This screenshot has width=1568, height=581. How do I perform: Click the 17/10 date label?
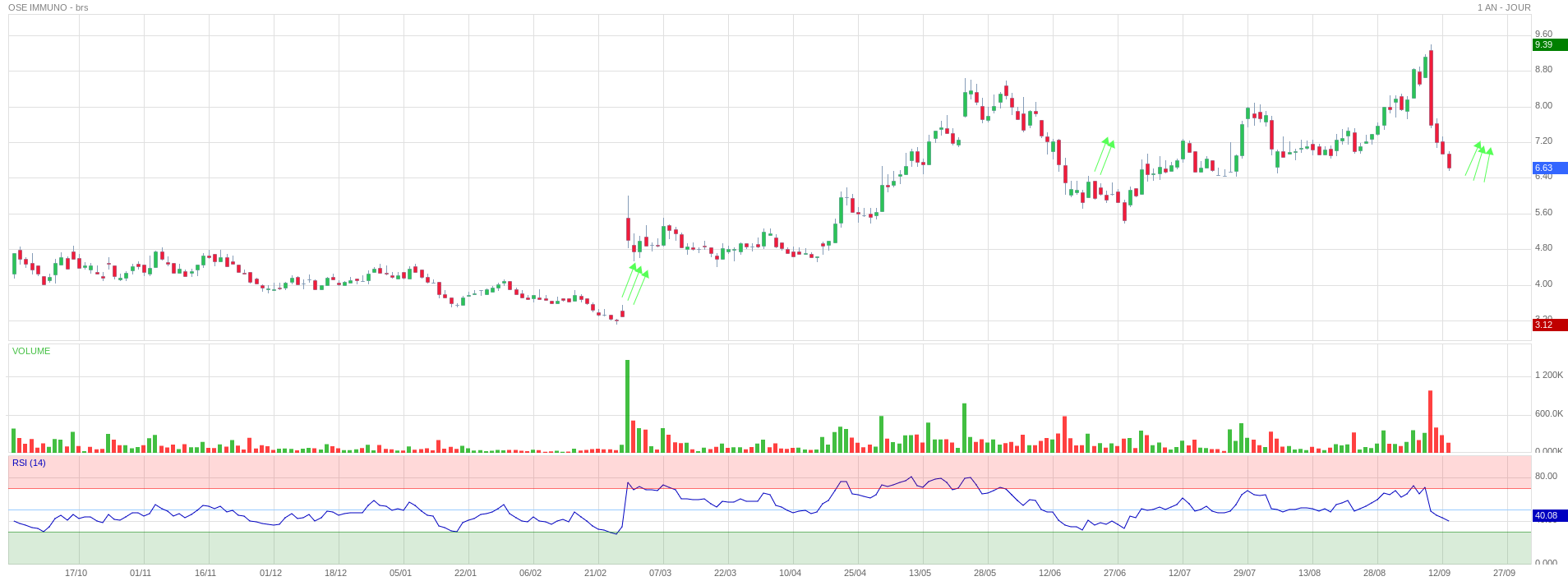pos(76,574)
